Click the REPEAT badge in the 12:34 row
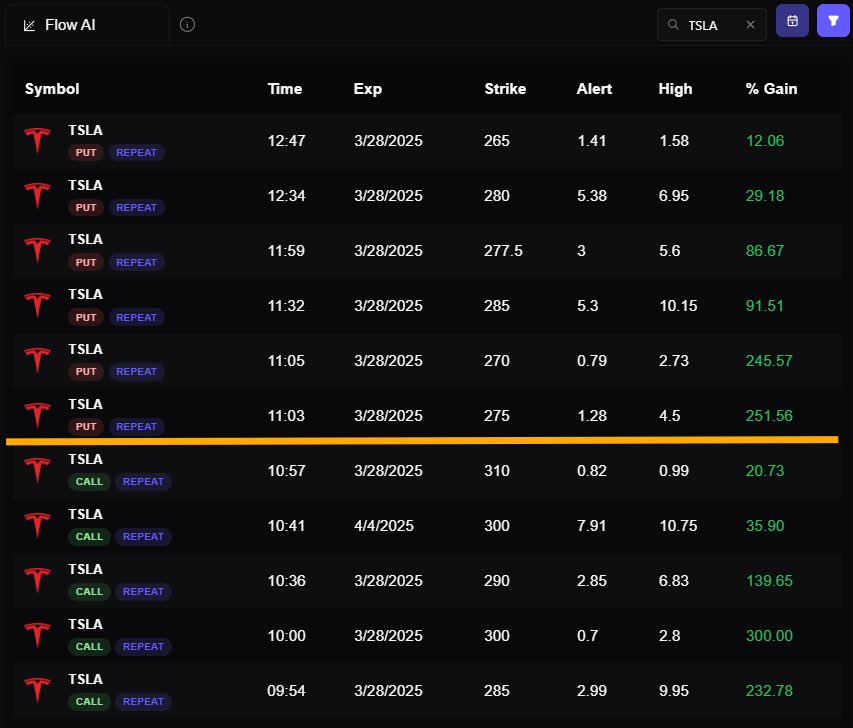This screenshot has width=853, height=728. [137, 207]
